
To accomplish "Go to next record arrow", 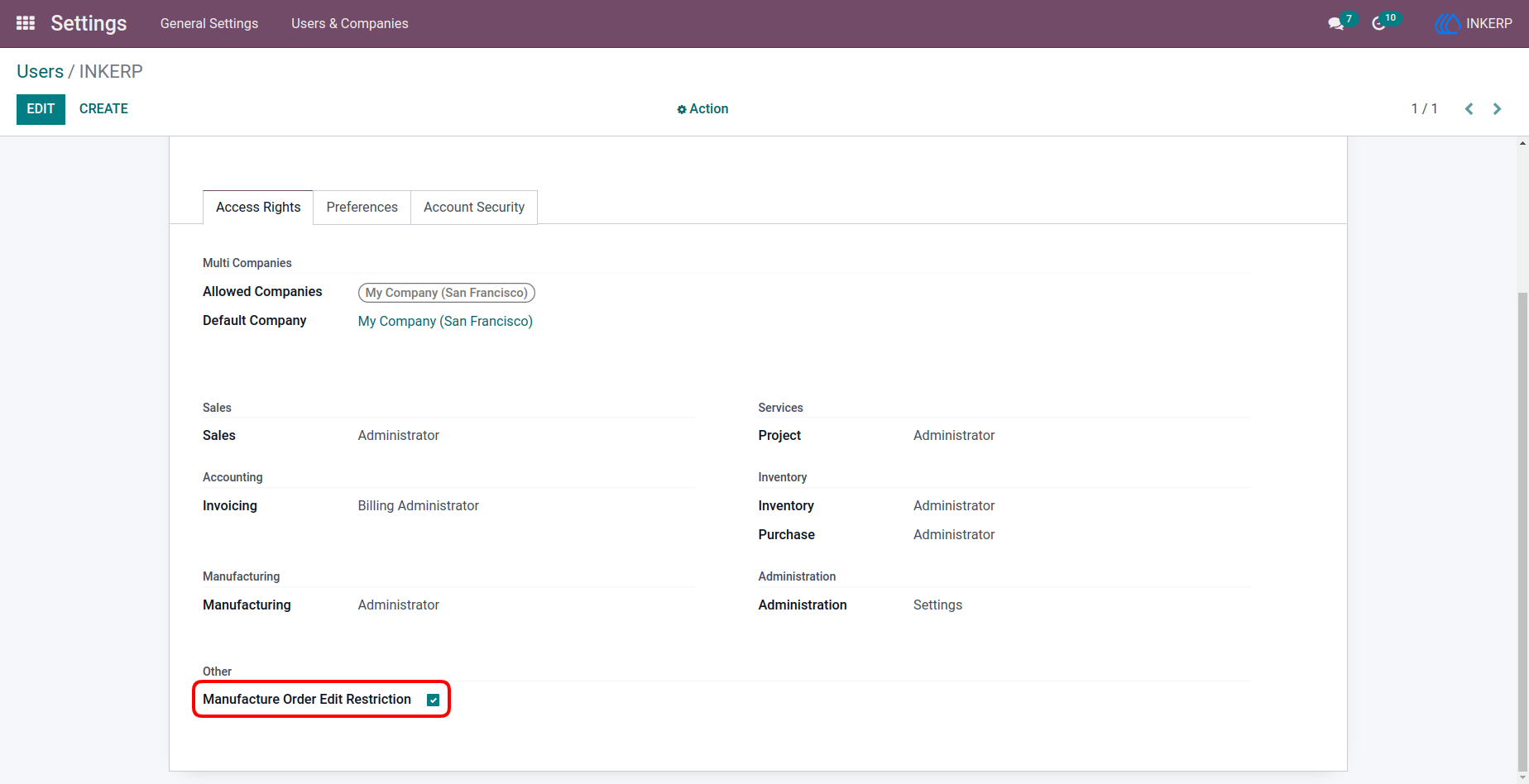I will 1498,108.
